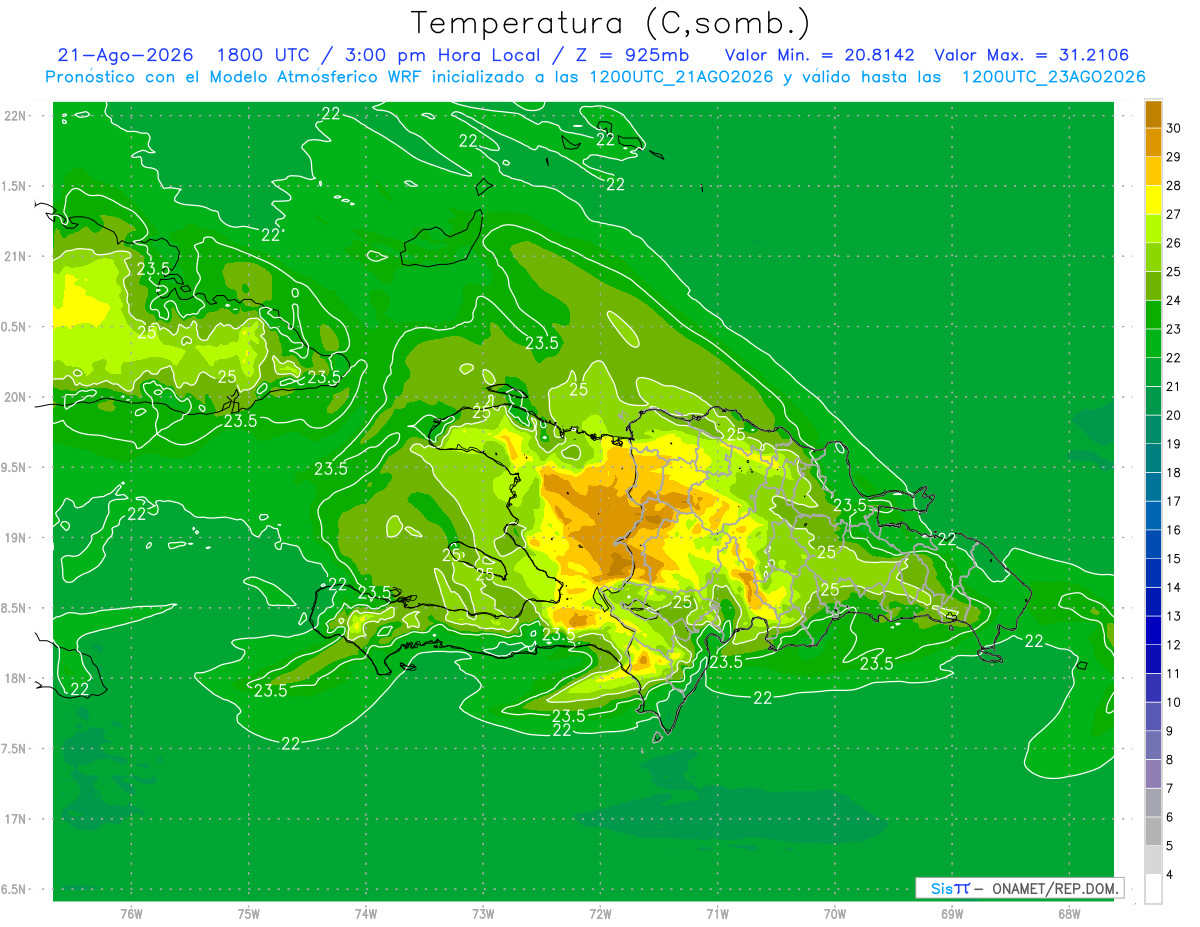Click the colorbar label '30'
This screenshot has width=1200, height=927.
1174,128
